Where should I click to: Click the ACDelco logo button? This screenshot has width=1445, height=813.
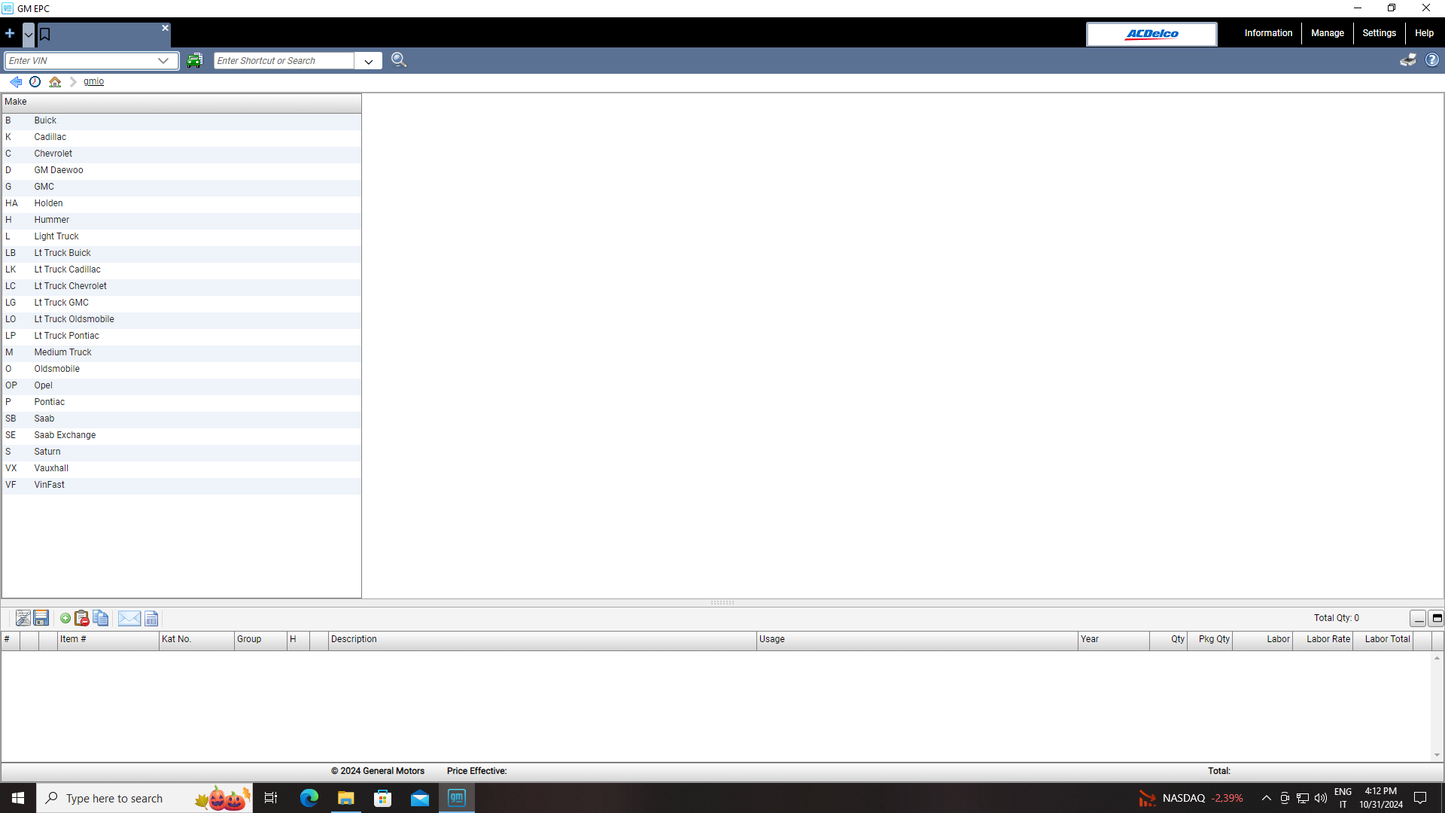pos(1152,34)
